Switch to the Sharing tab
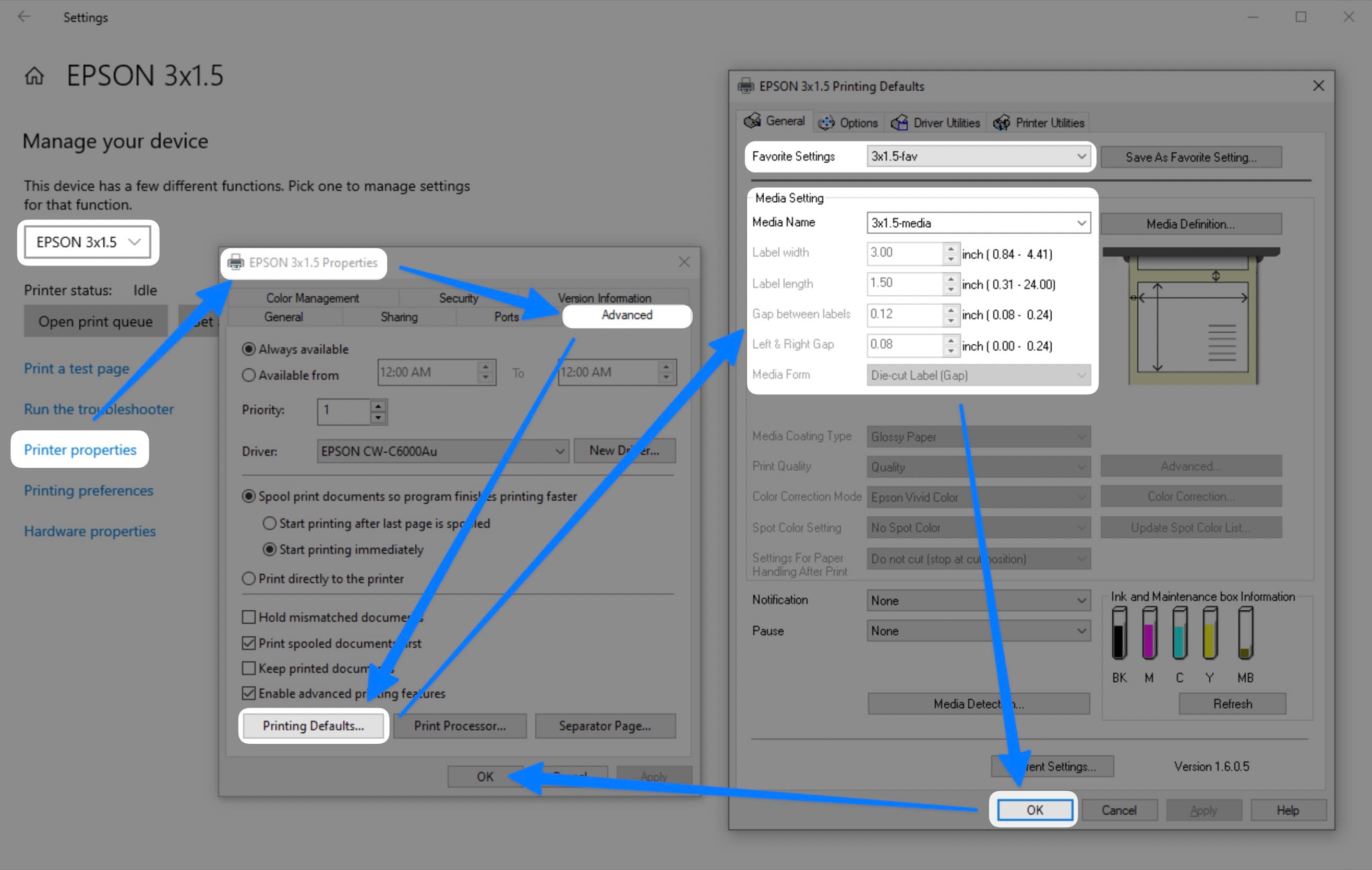The image size is (1372, 870). click(x=399, y=317)
